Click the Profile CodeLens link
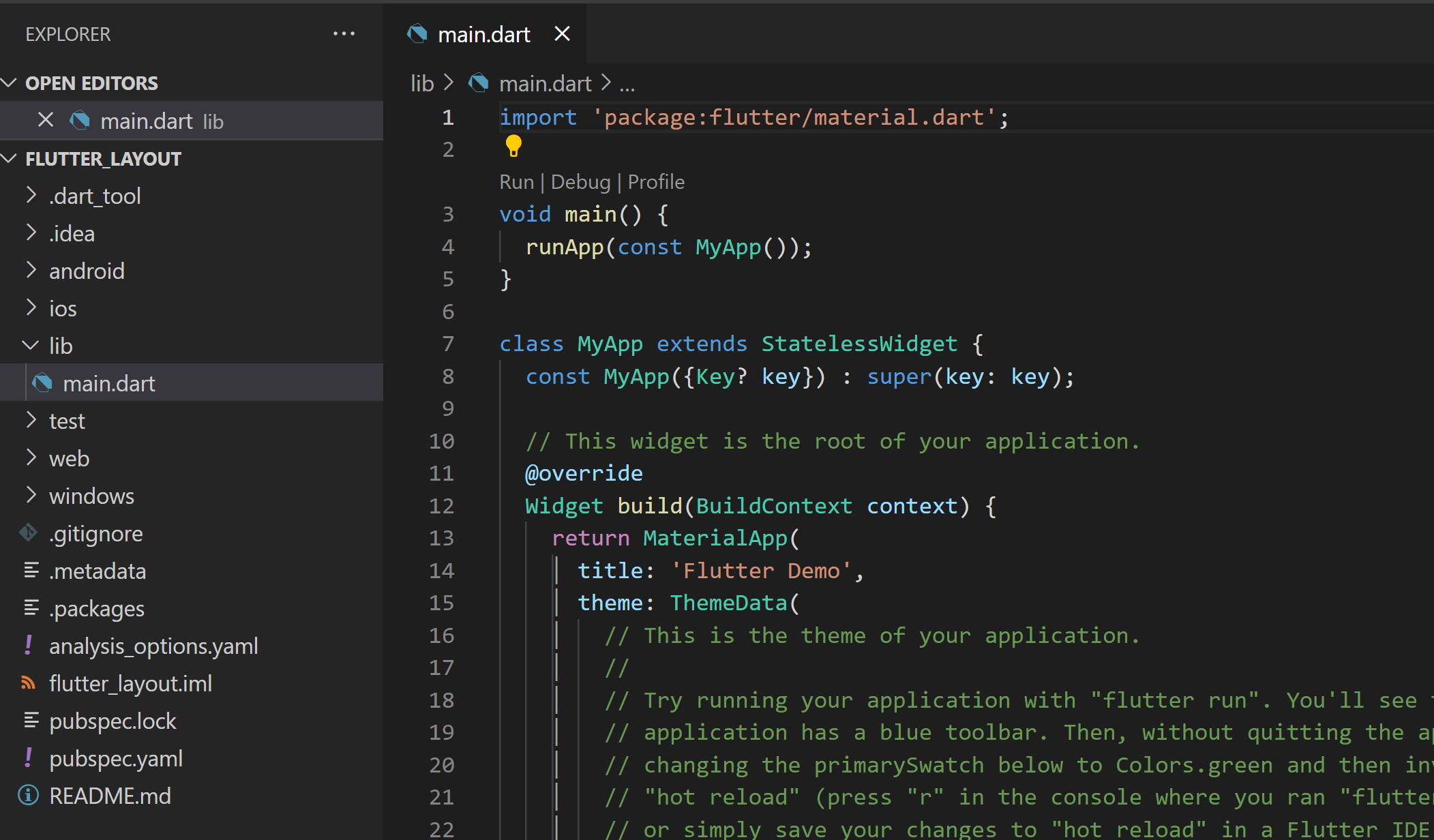 pos(655,182)
